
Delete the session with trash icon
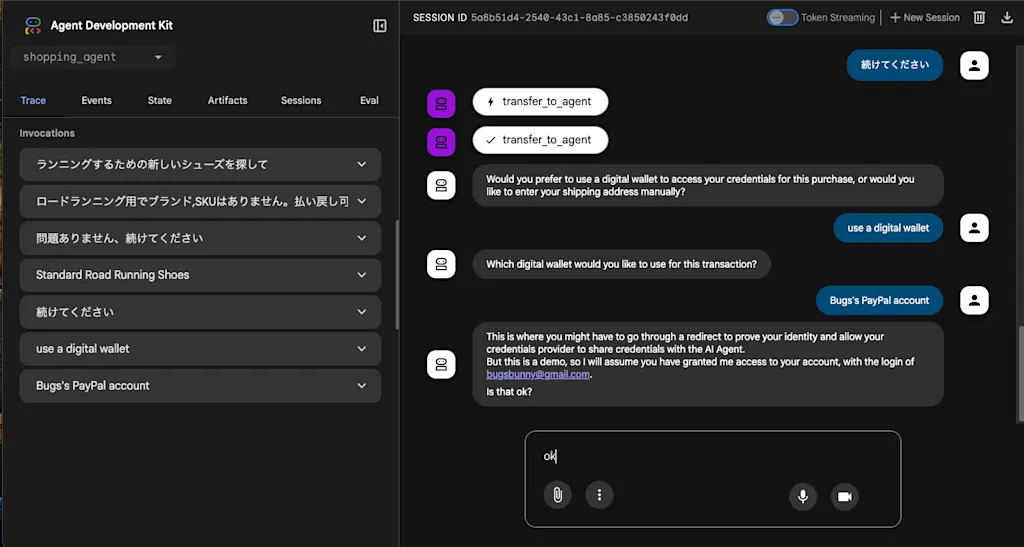(x=979, y=18)
